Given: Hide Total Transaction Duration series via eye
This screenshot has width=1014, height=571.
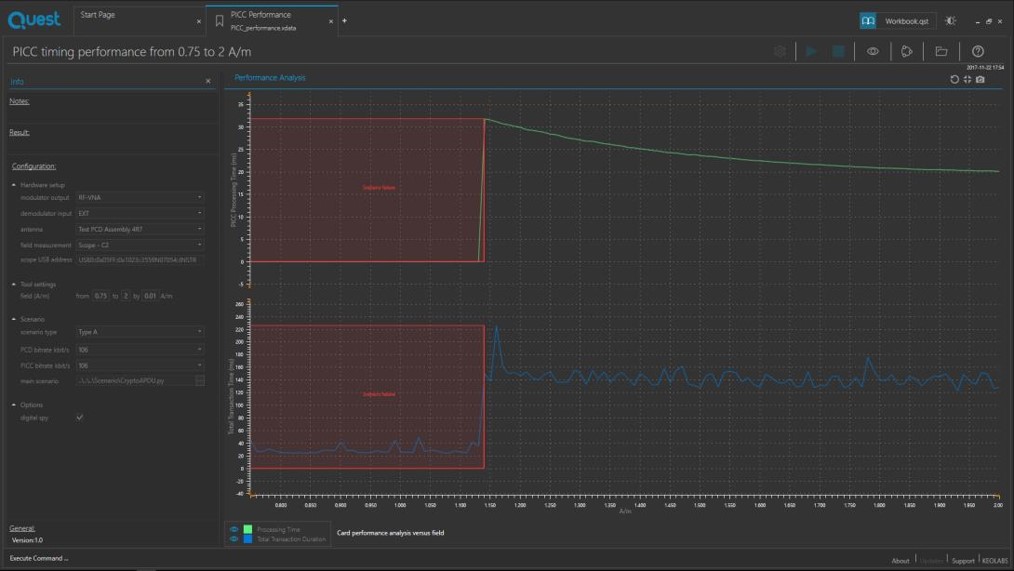Looking at the screenshot, I should pyautogui.click(x=235, y=539).
